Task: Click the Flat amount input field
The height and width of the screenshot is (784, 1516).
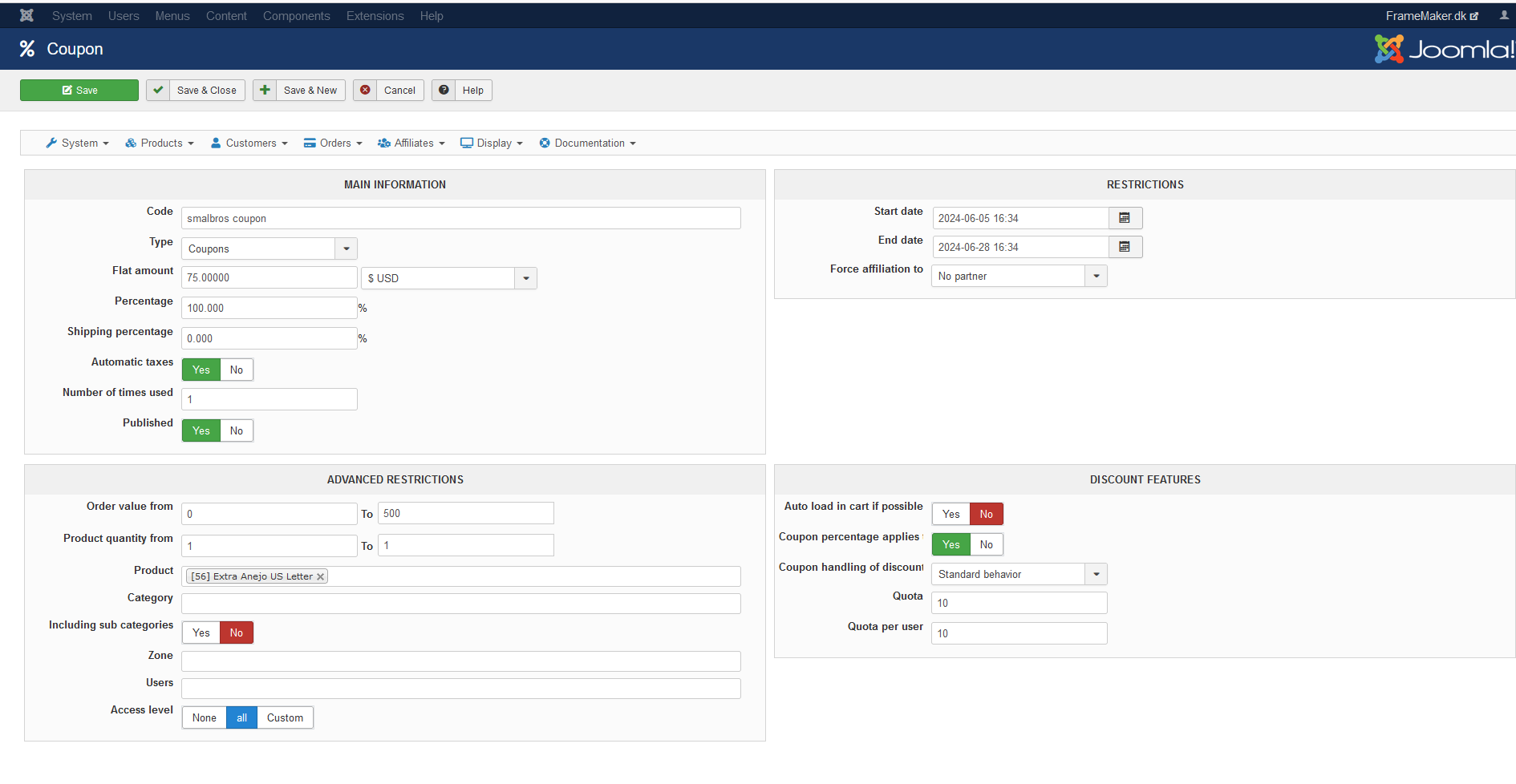Action: [270, 277]
